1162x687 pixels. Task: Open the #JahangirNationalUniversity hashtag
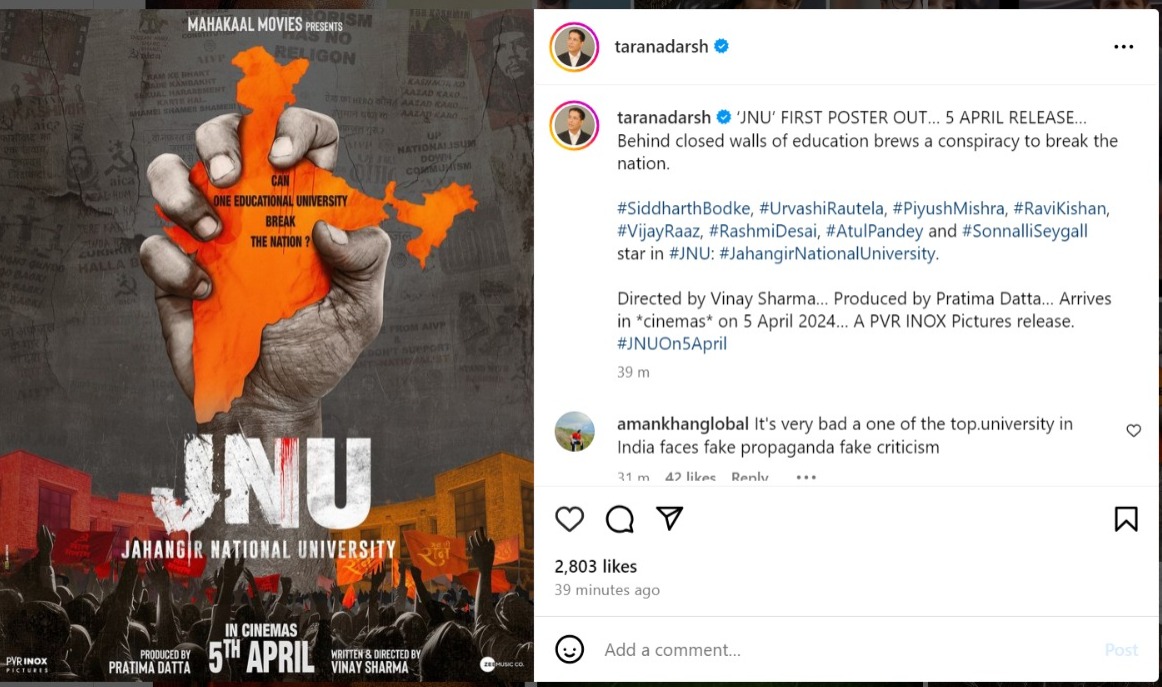[x=827, y=253]
